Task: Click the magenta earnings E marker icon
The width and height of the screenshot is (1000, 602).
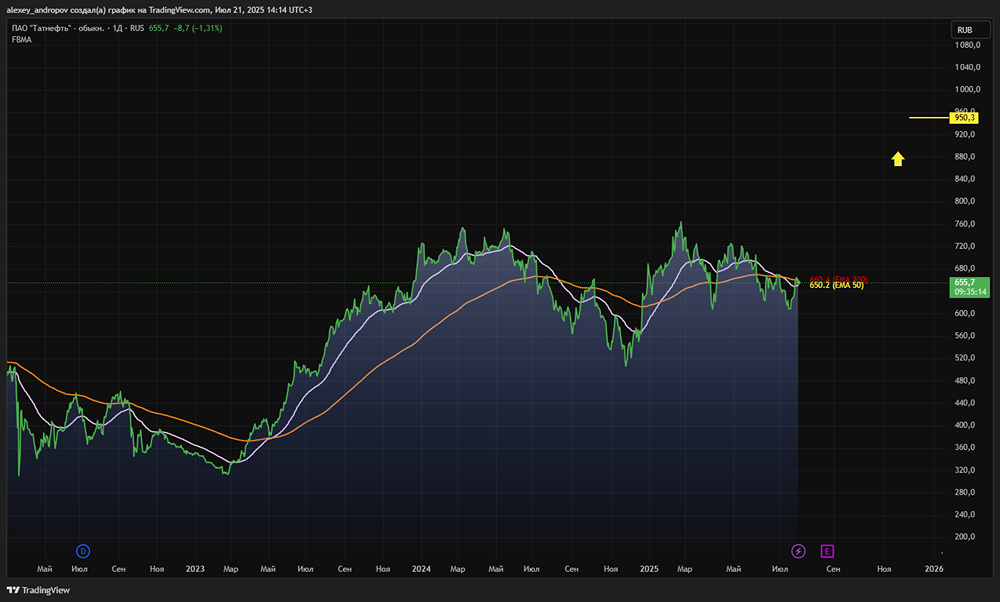Action: (827, 551)
